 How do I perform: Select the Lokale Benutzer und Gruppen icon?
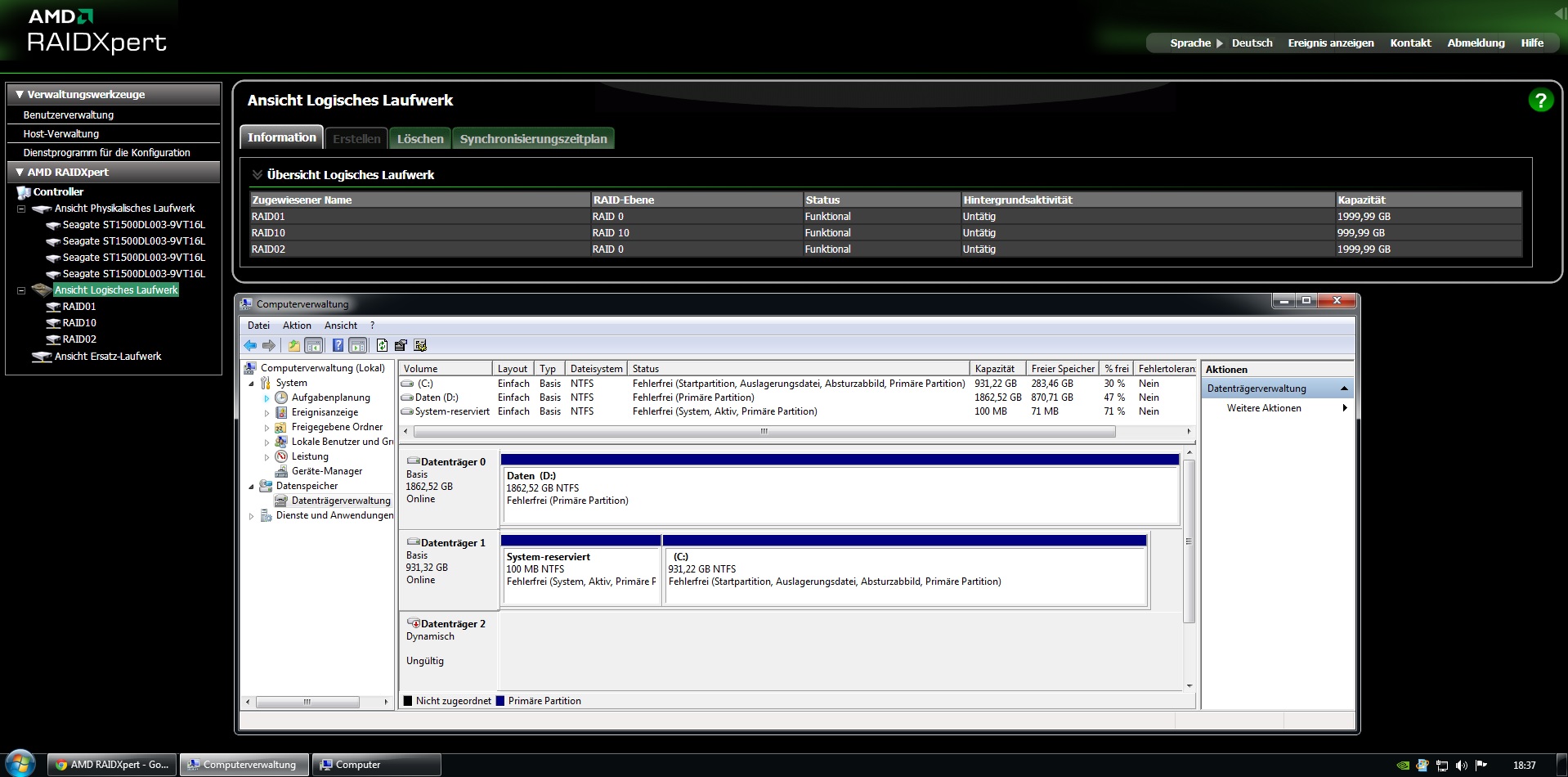click(281, 442)
